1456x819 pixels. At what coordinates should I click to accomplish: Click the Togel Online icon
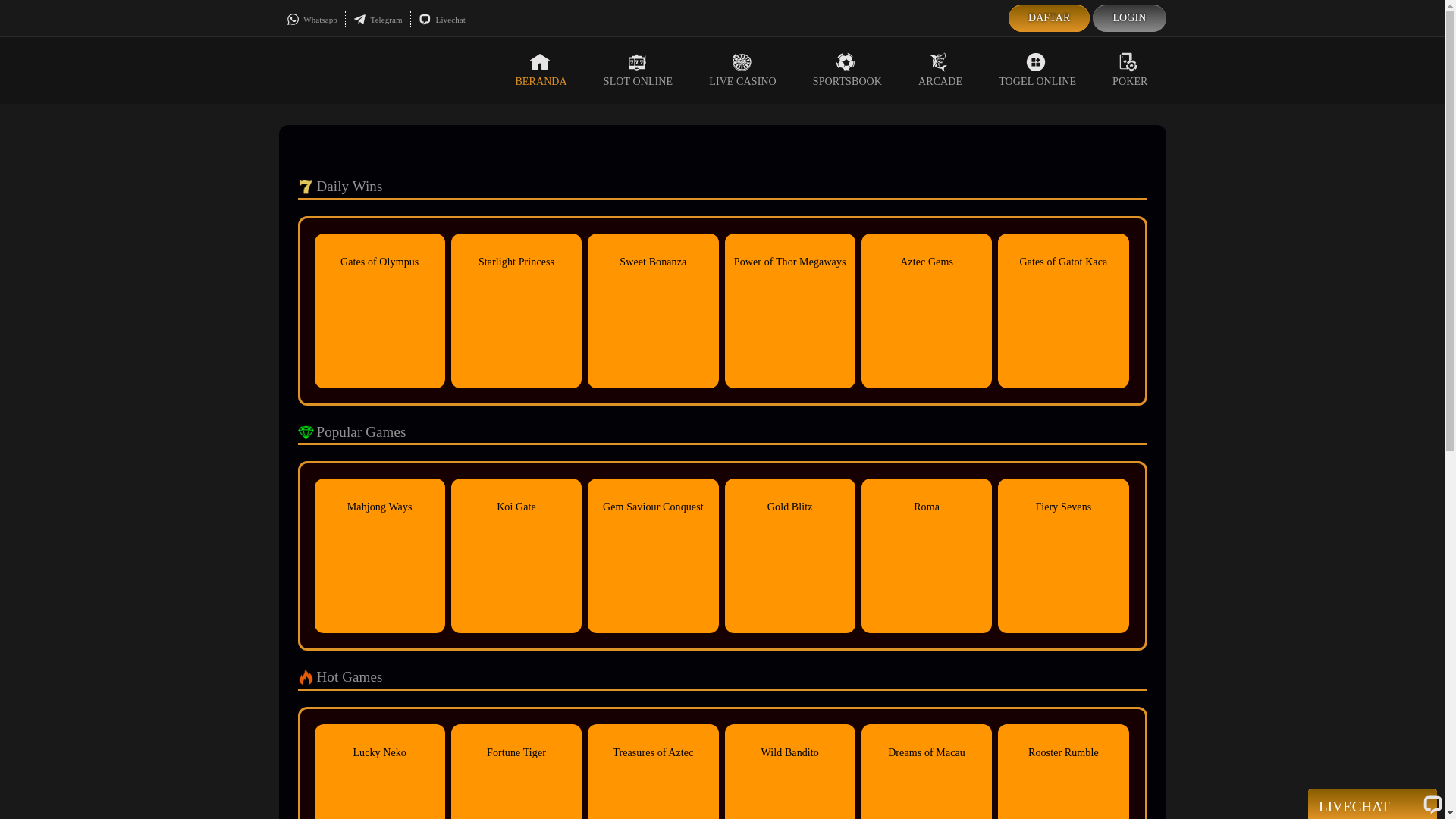[x=1036, y=62]
